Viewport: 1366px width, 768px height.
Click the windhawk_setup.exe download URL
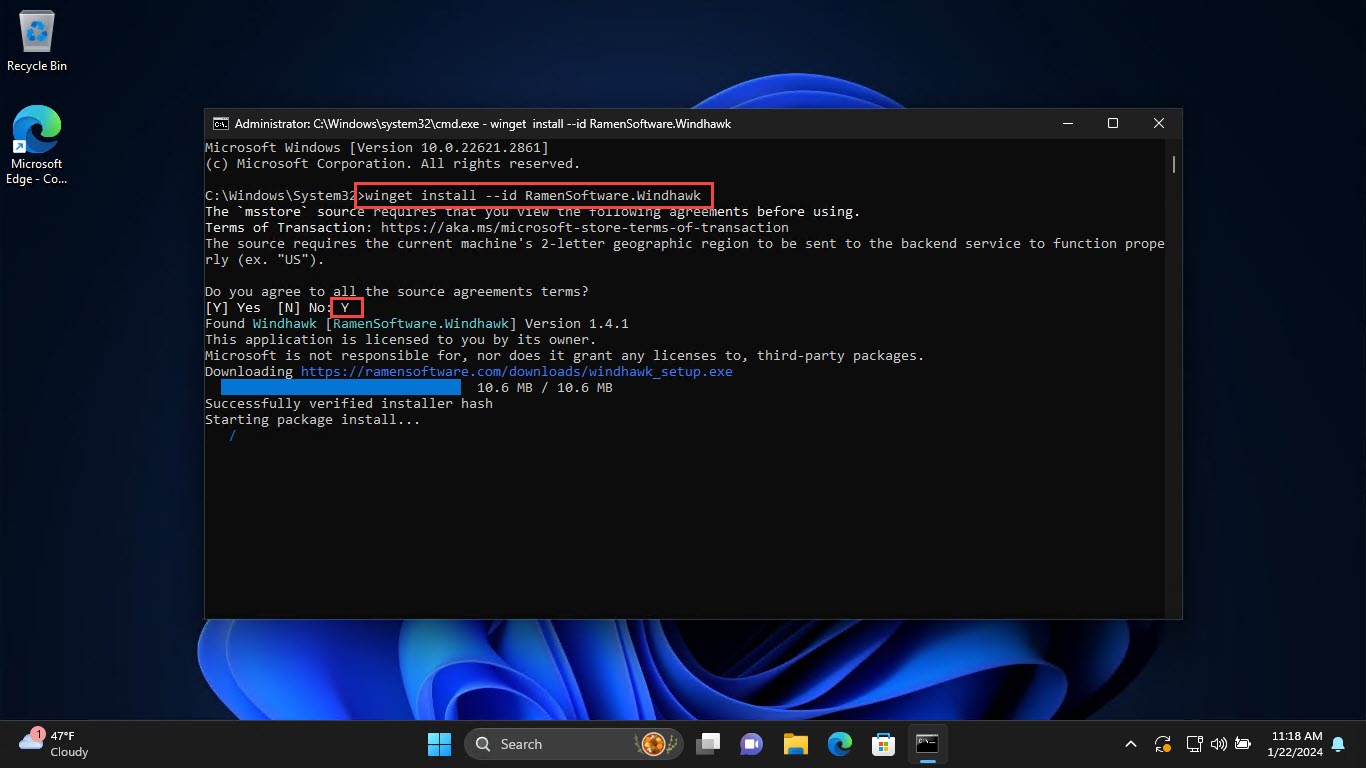click(517, 372)
